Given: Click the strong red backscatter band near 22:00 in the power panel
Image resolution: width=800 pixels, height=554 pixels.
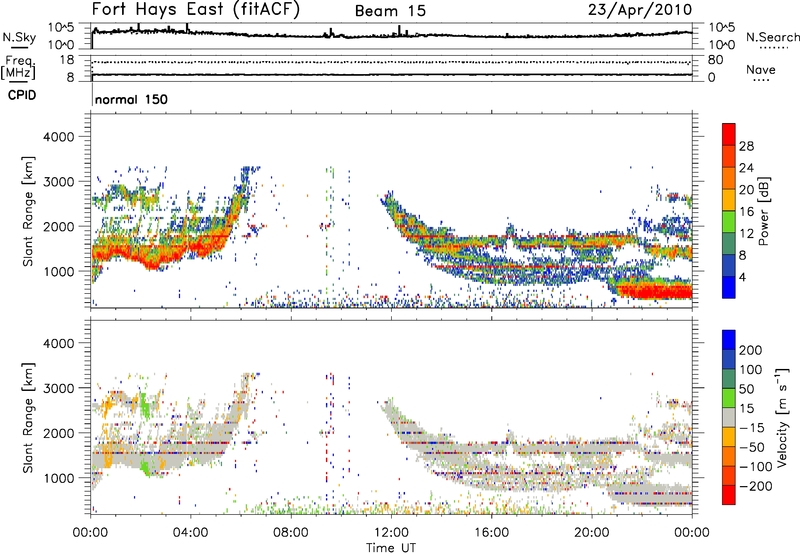Looking at the screenshot, I should tap(656, 292).
